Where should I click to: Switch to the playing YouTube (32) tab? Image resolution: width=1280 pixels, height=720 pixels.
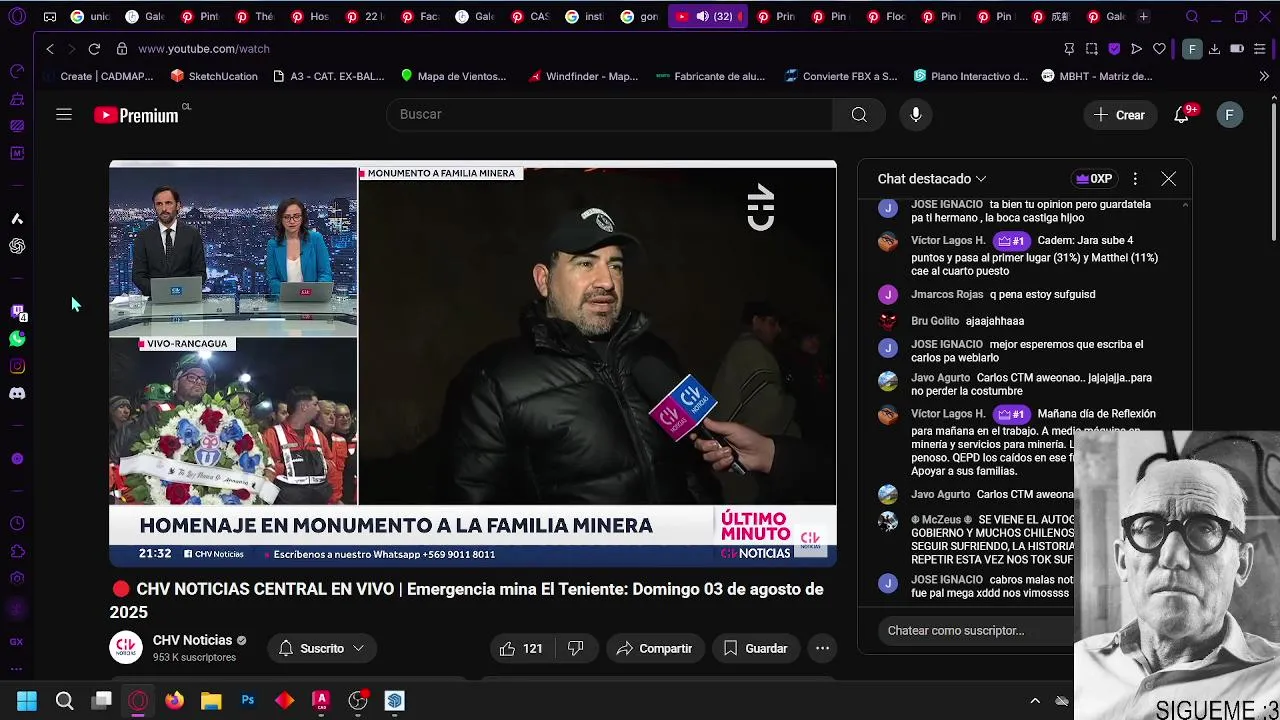[707, 17]
